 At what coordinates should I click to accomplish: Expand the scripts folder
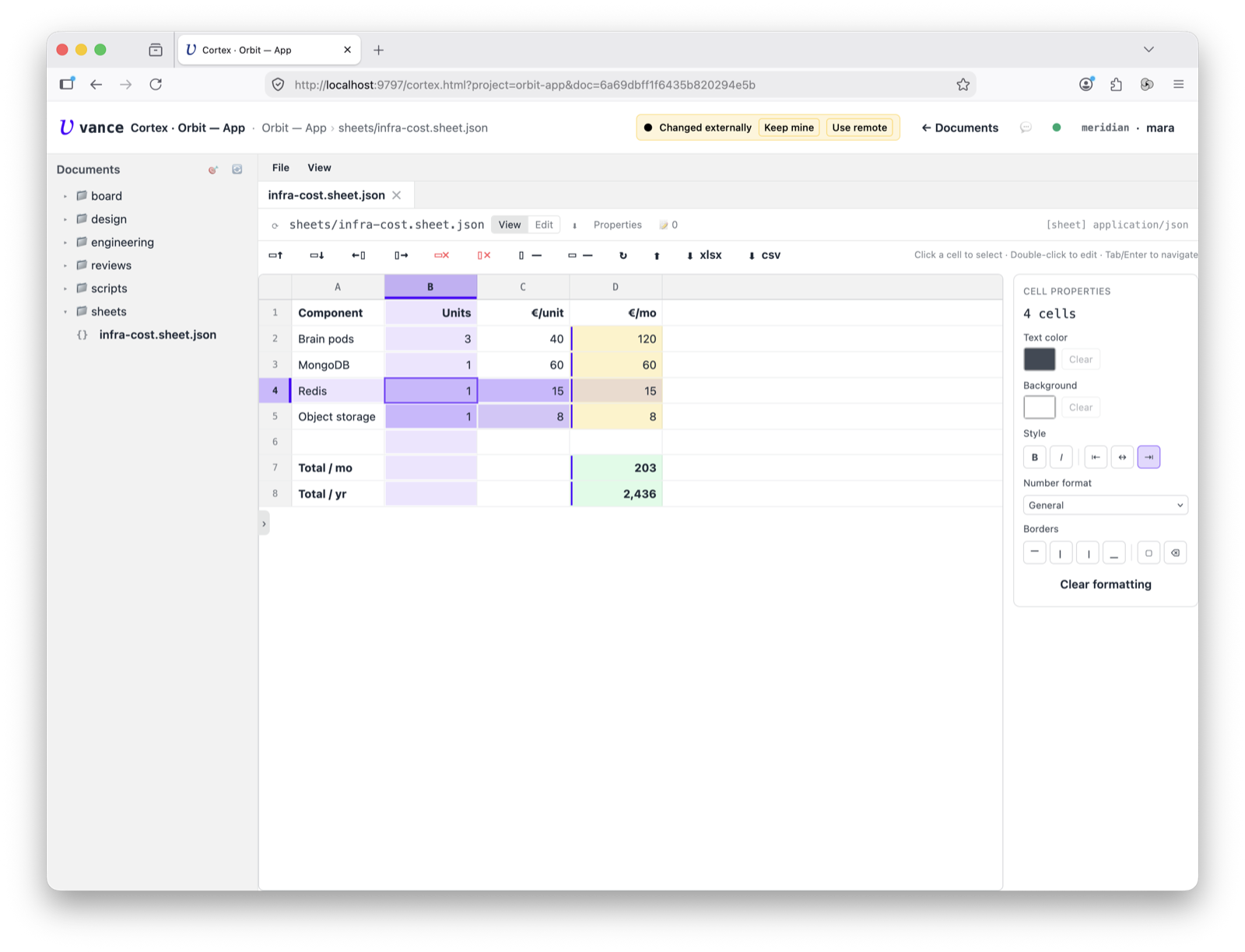tap(65, 289)
